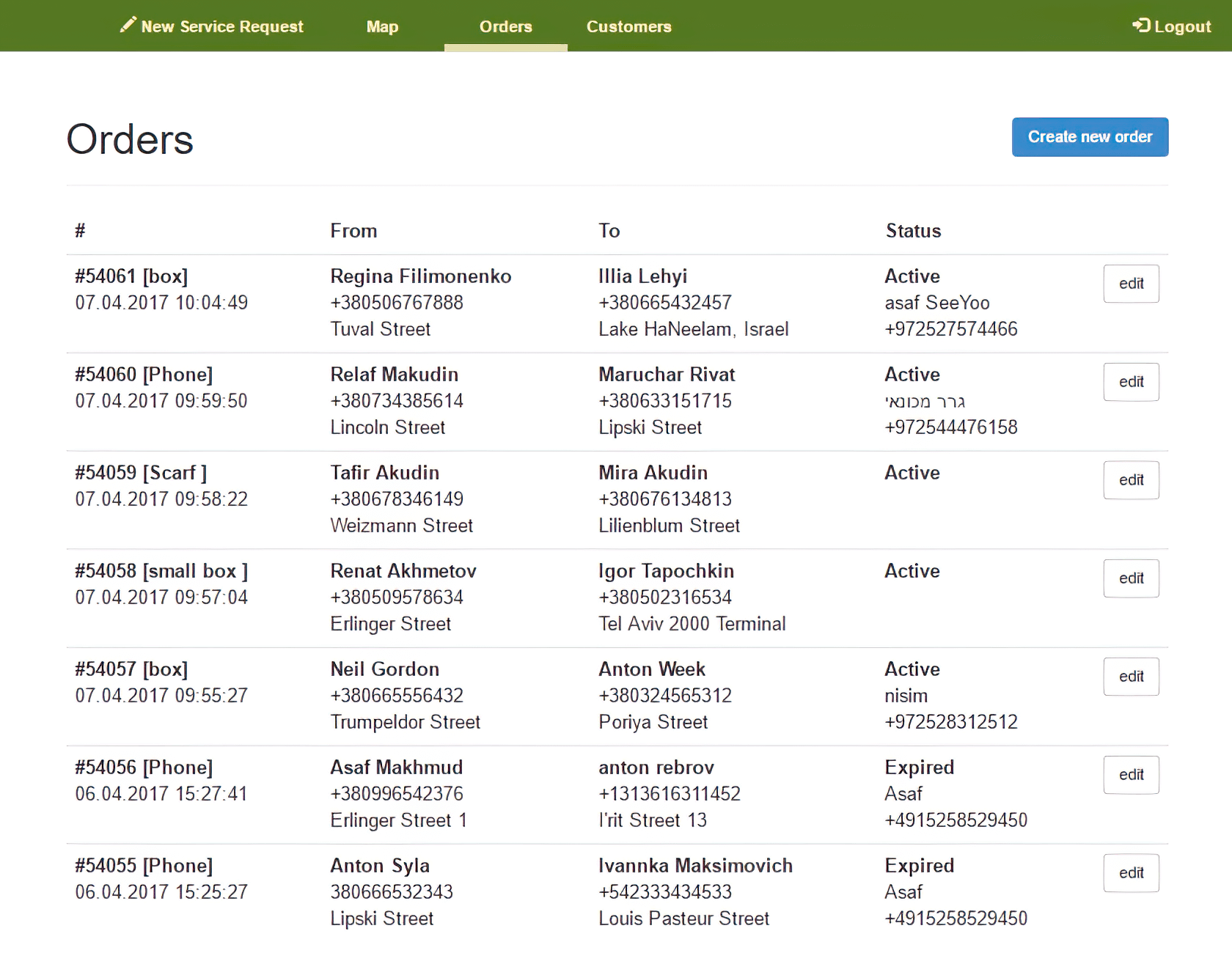The width and height of the screenshot is (1232, 953).
Task: Edit order #54060 Phone
Action: click(1130, 382)
